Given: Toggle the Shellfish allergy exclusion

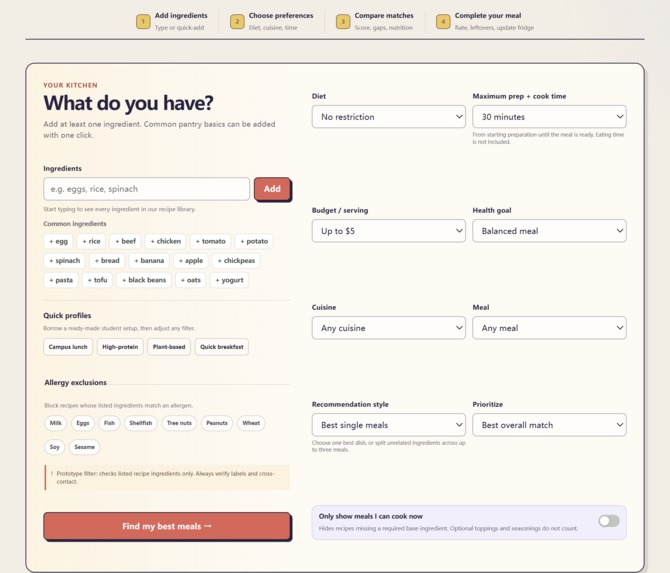Looking at the screenshot, I should tap(141, 423).
